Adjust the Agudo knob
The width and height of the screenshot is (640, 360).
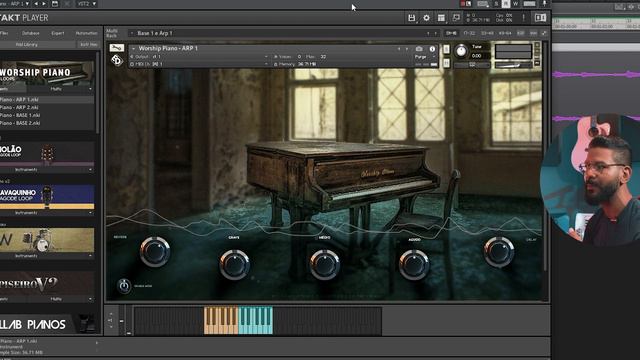click(x=414, y=264)
